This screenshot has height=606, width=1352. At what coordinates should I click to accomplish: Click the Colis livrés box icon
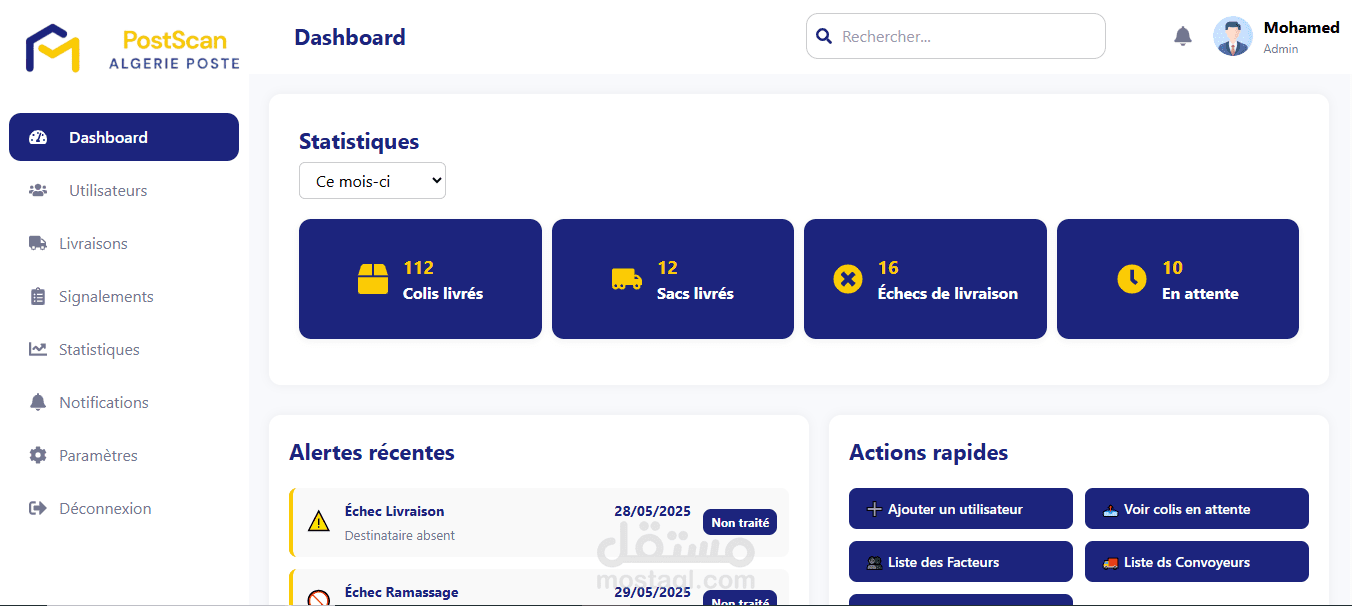(x=373, y=278)
